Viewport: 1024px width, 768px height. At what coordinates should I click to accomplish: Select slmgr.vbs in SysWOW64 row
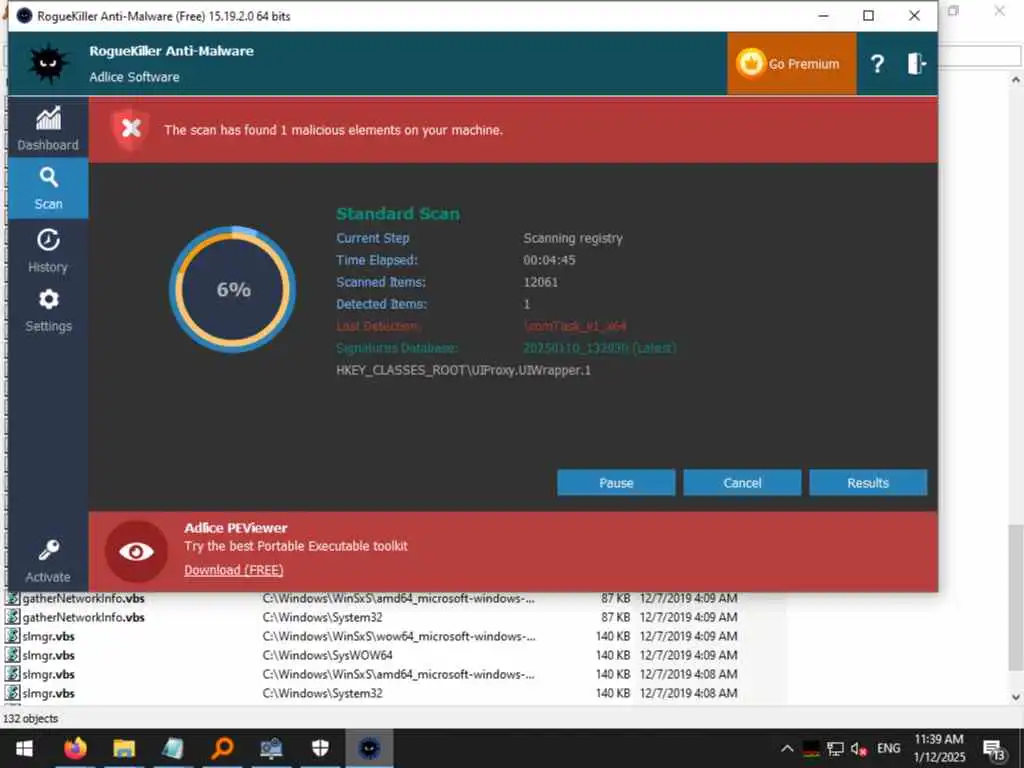[371, 655]
